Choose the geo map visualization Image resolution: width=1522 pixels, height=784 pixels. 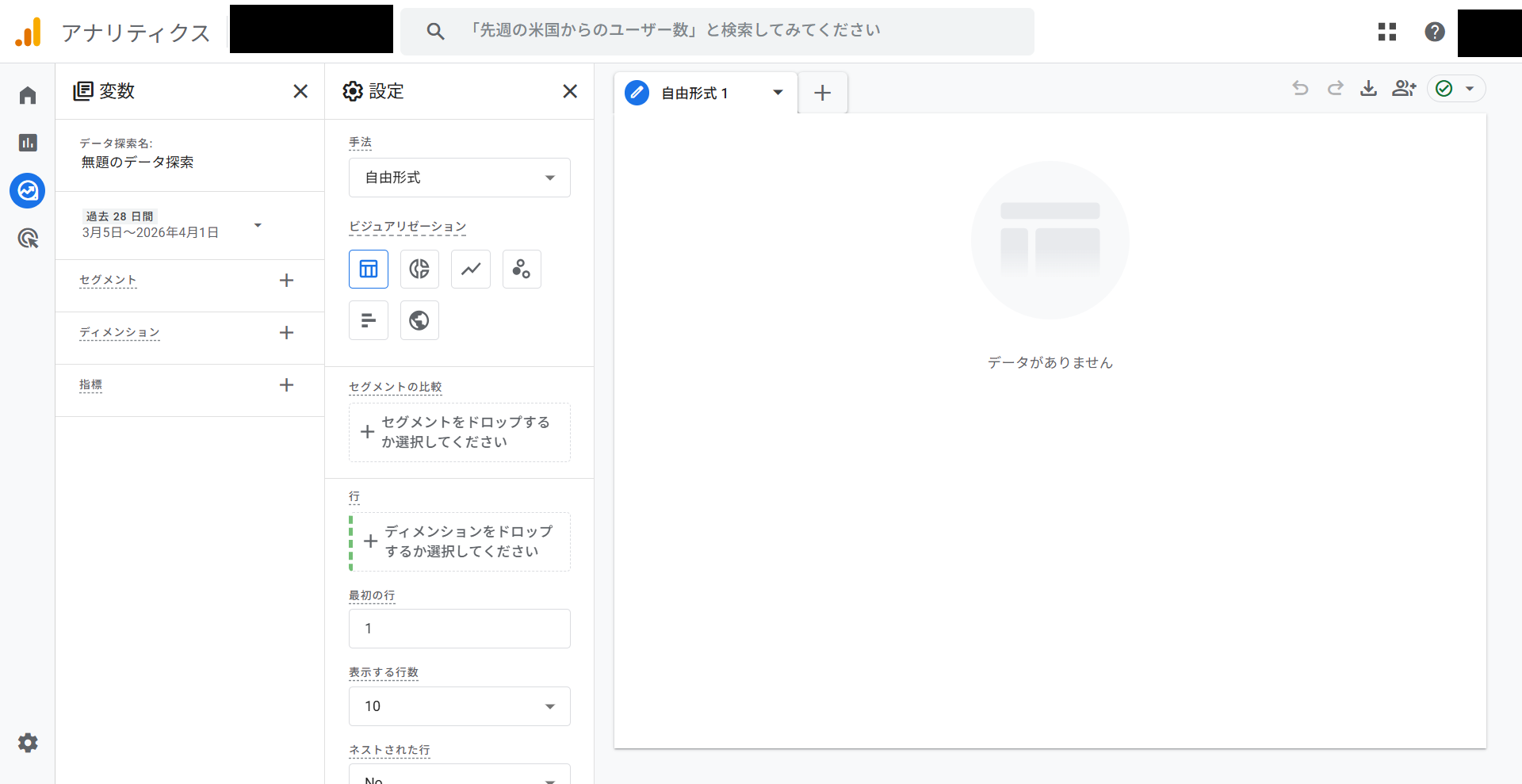[419, 320]
